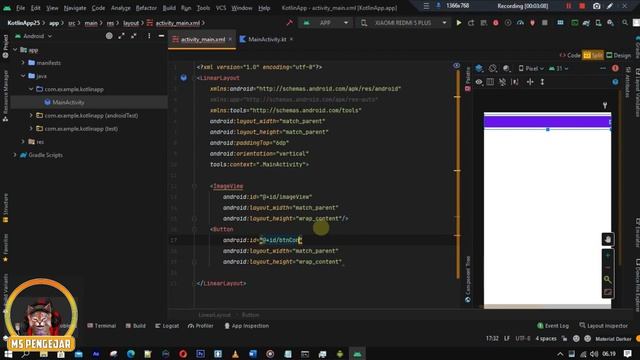
Task: Hide the Project tool window
Action: [161, 36]
